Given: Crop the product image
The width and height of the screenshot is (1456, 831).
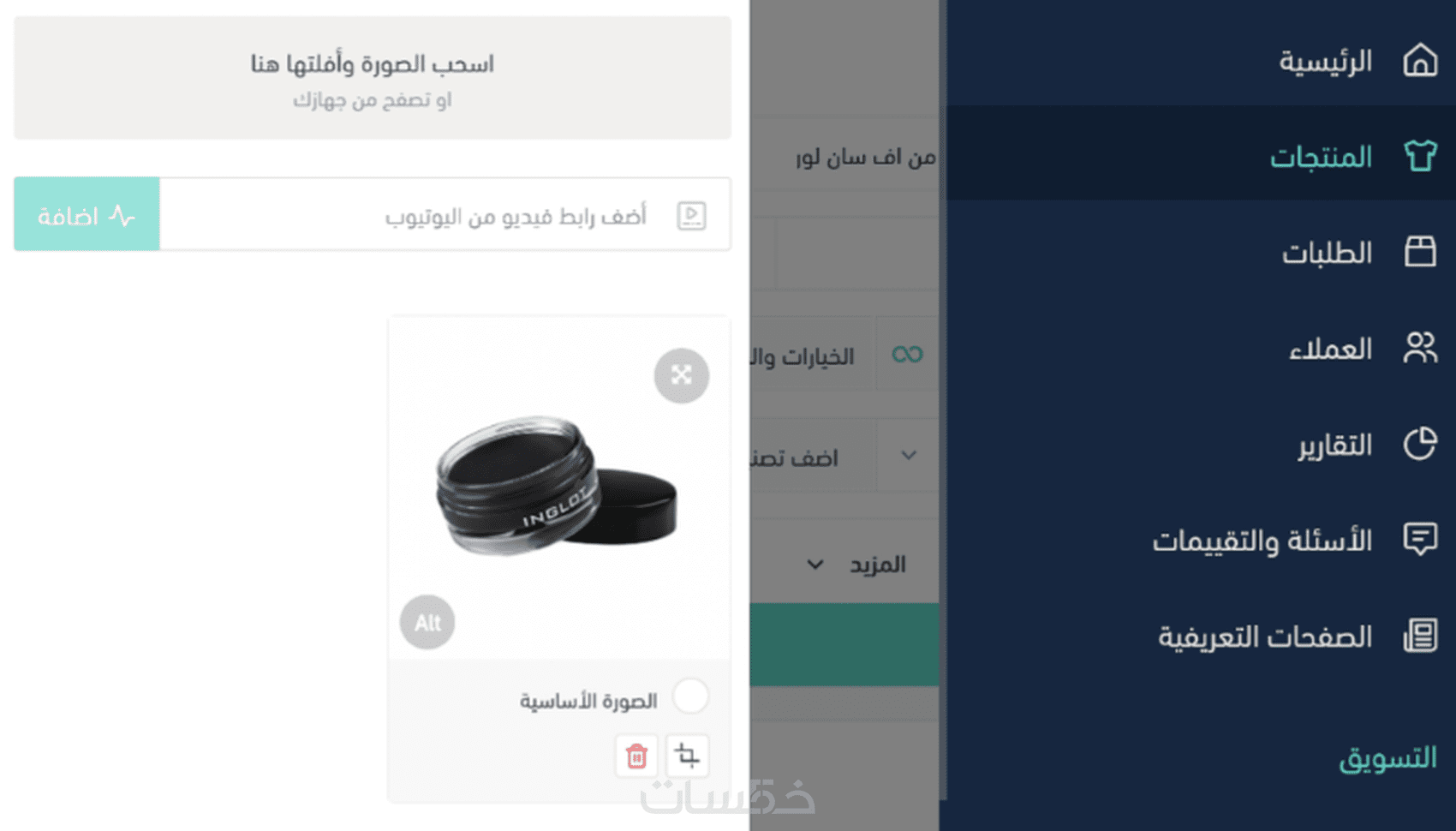Looking at the screenshot, I should click(687, 756).
